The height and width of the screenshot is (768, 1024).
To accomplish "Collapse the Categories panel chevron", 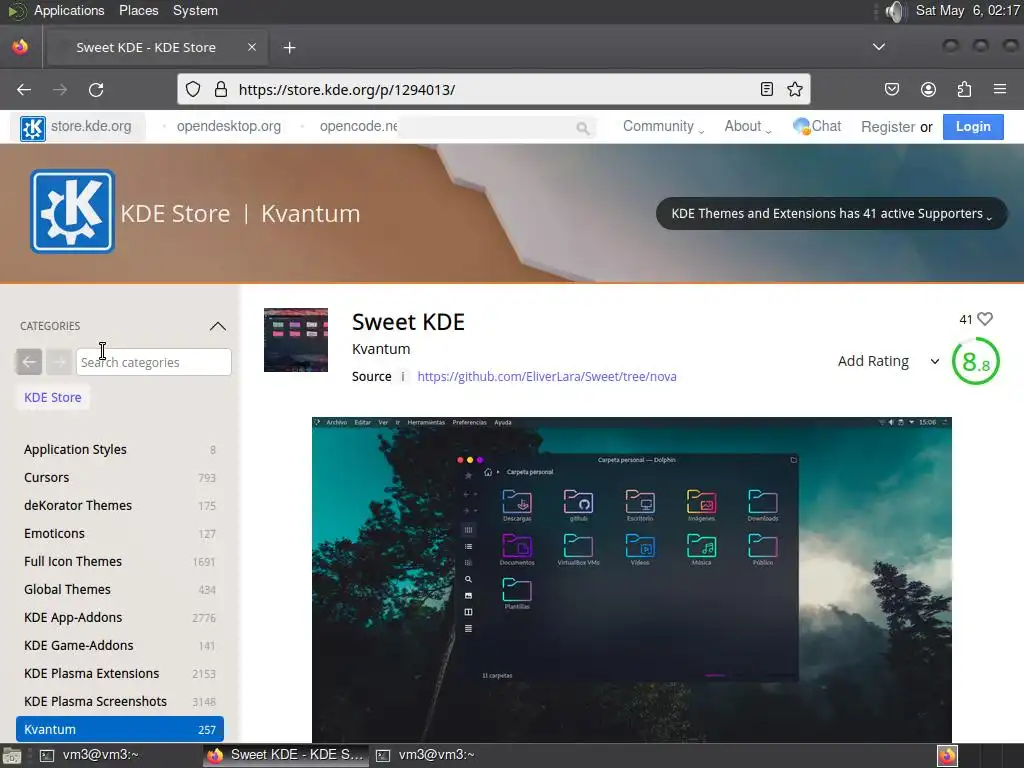I will (x=217, y=326).
